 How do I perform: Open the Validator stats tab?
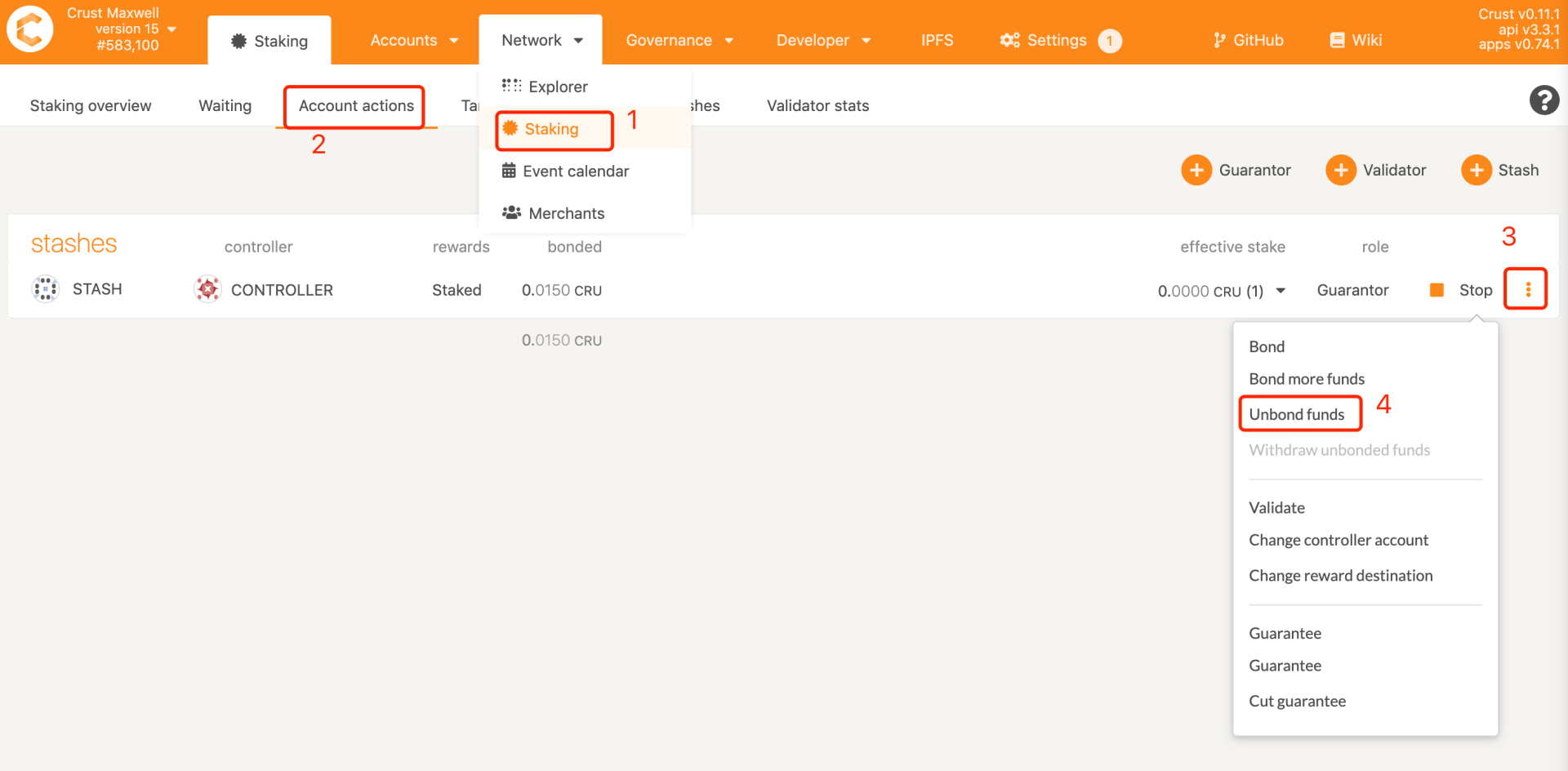tap(817, 105)
